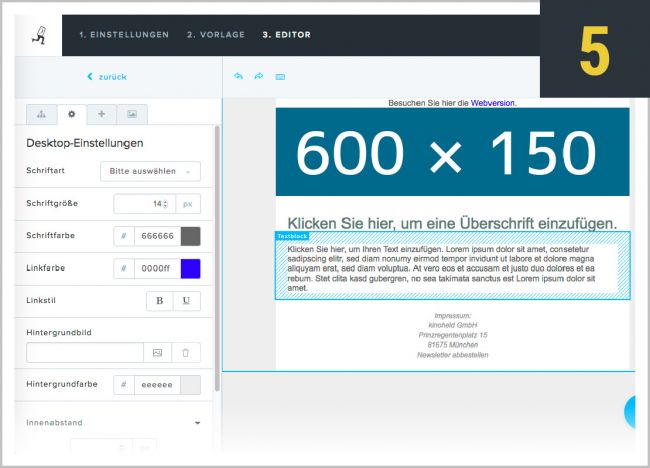Open the plus add-element tab
This screenshot has height=468, width=650.
(101, 113)
